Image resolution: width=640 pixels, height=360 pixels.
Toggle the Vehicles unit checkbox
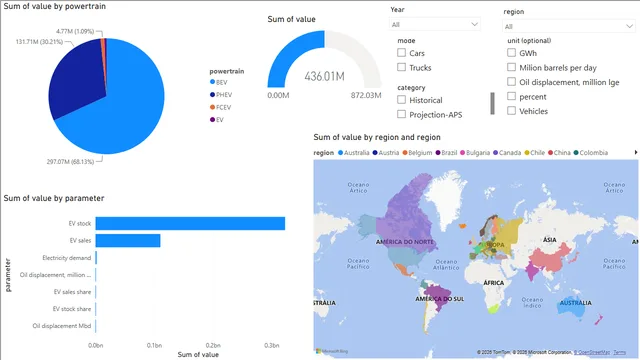(511, 111)
